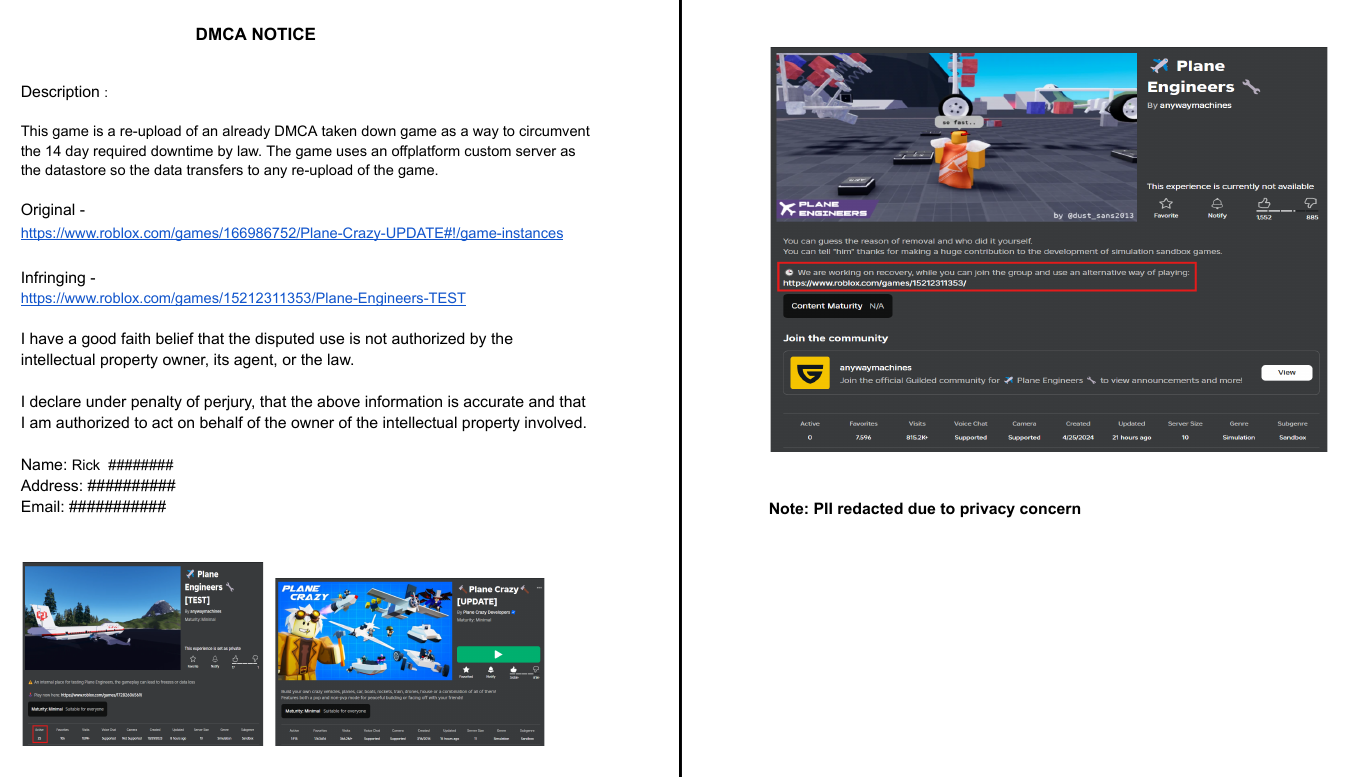Image resolution: width=1348 pixels, height=777 pixels.
Task: Click thumbs-down icon showing 885 dislikes
Action: point(1311,203)
